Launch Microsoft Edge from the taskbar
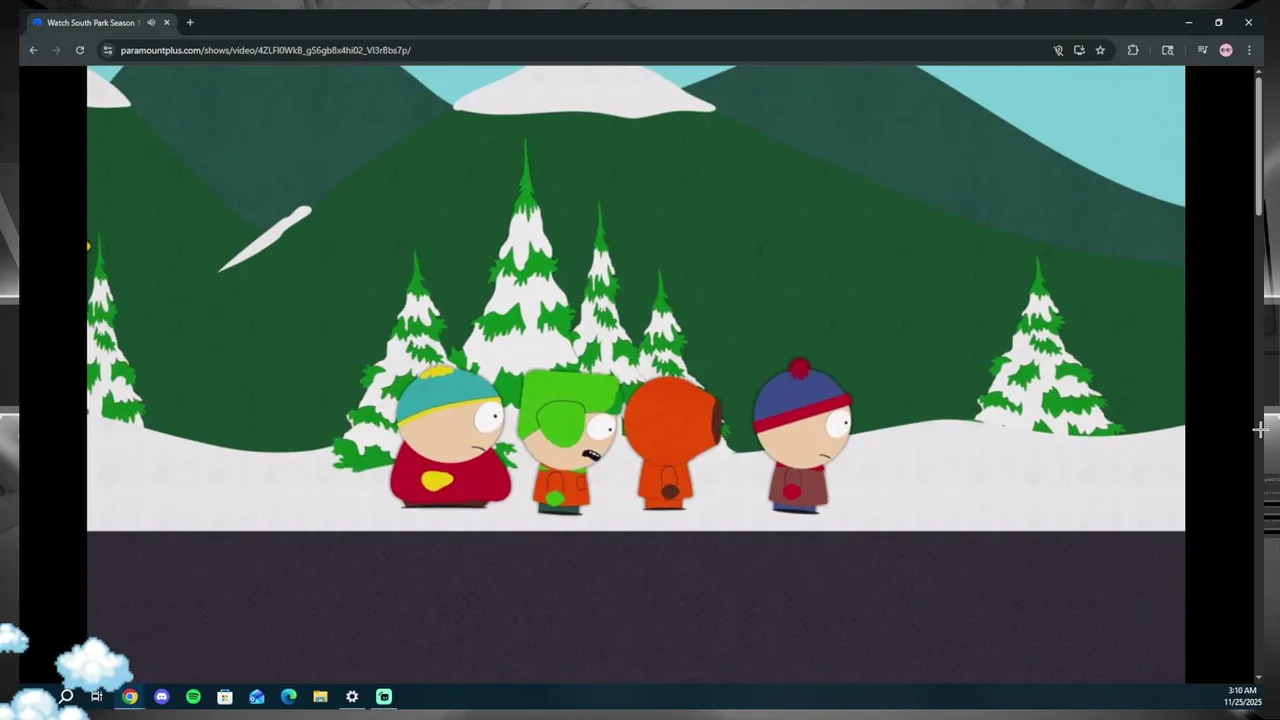The image size is (1280, 720). [x=289, y=696]
